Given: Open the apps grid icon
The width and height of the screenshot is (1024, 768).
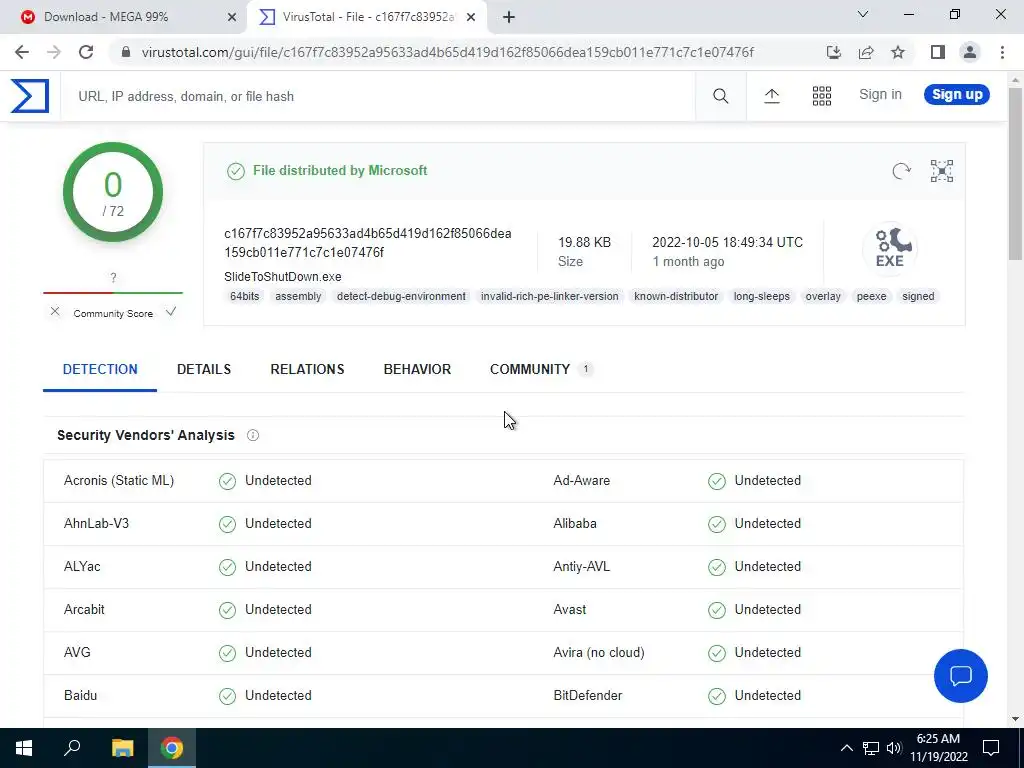Looking at the screenshot, I should (x=822, y=96).
